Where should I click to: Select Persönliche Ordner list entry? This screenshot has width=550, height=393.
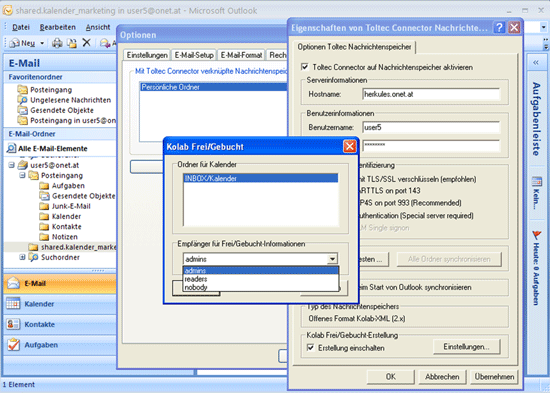(x=213, y=87)
